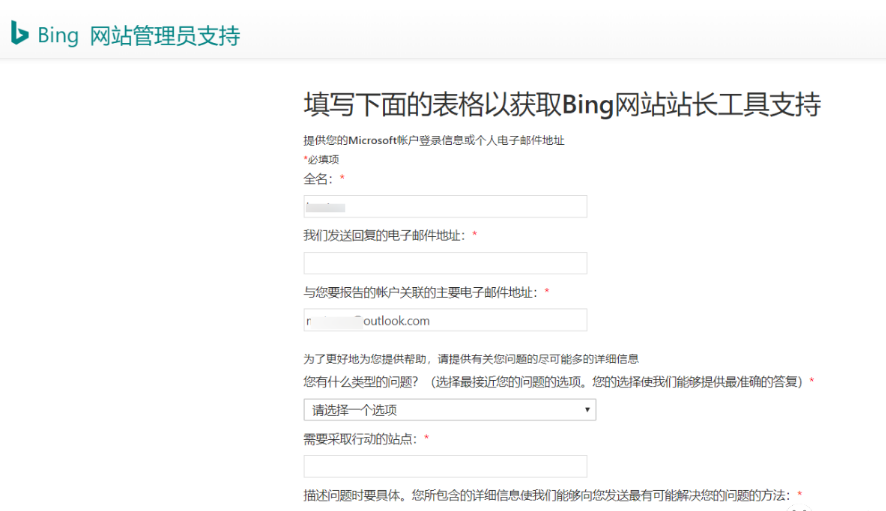Click the Bing wordmark in header
This screenshot has height=511, width=886.
pyautogui.click(x=58, y=36)
